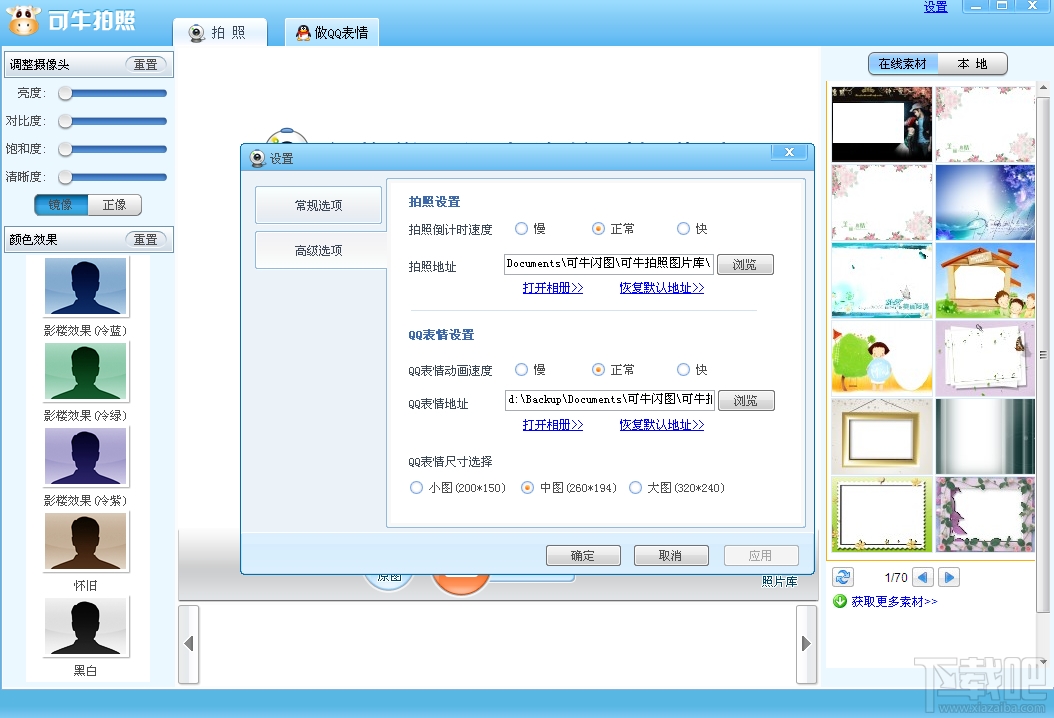Switch to 本地 materials tab
The width and height of the screenshot is (1054, 718).
click(x=972, y=63)
